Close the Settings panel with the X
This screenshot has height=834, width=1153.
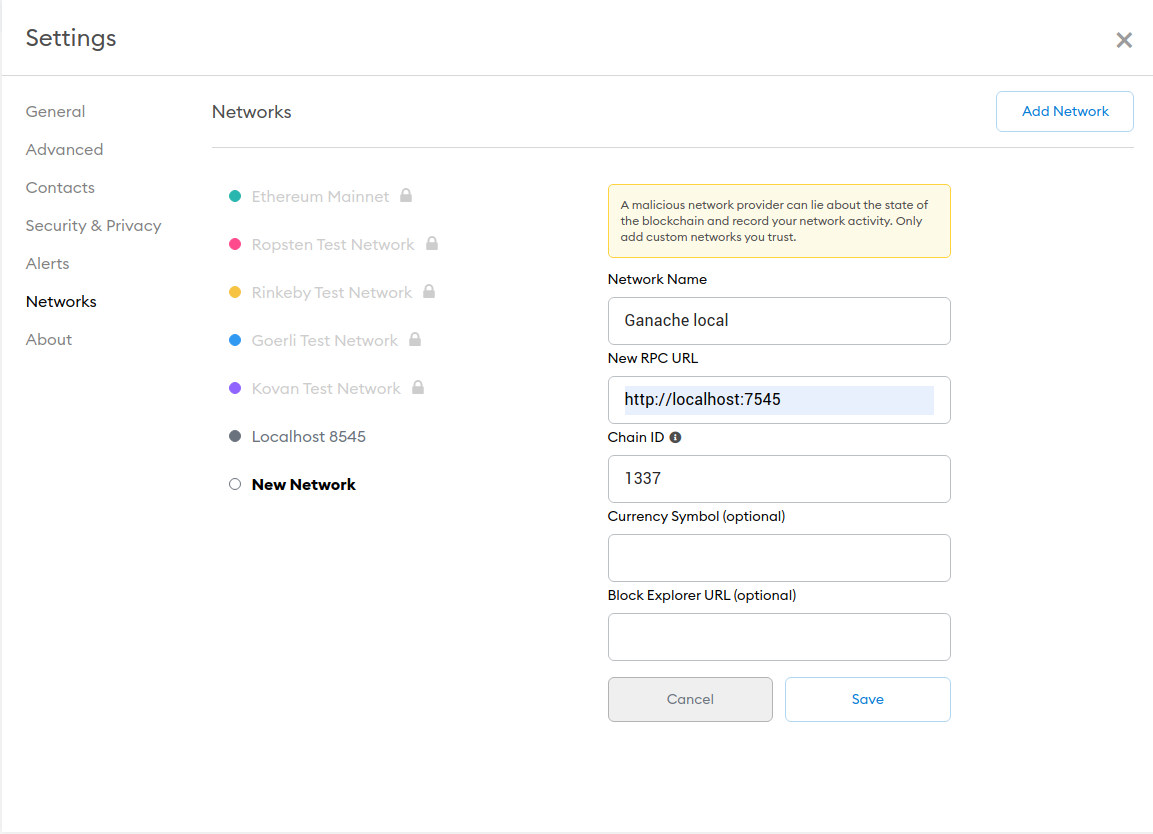coord(1124,40)
